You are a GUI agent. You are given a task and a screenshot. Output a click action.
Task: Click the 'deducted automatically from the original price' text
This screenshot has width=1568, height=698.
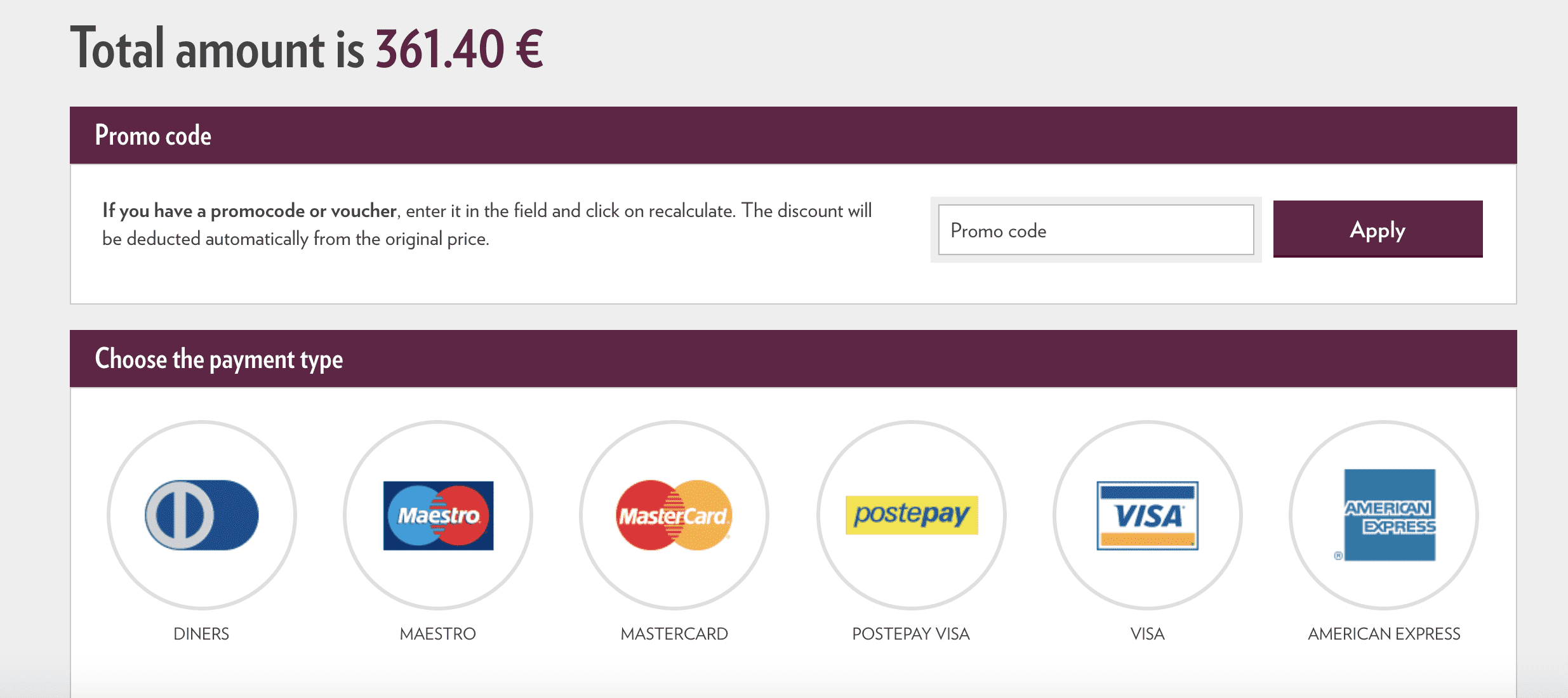(307, 239)
